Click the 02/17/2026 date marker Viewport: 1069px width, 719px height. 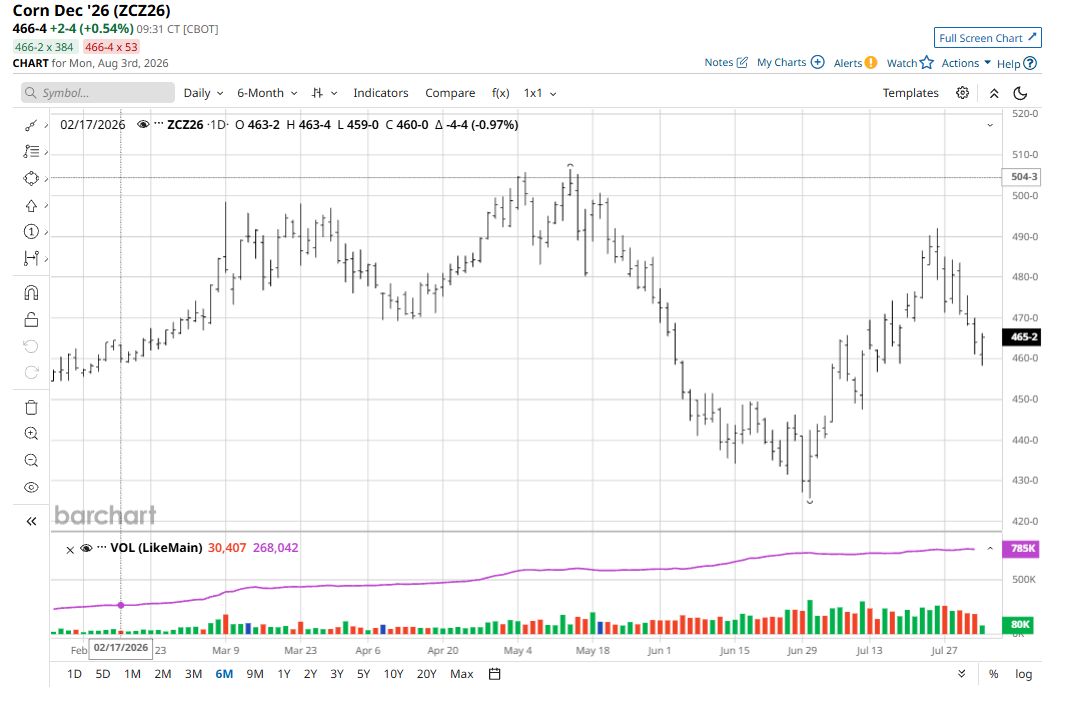coord(121,647)
